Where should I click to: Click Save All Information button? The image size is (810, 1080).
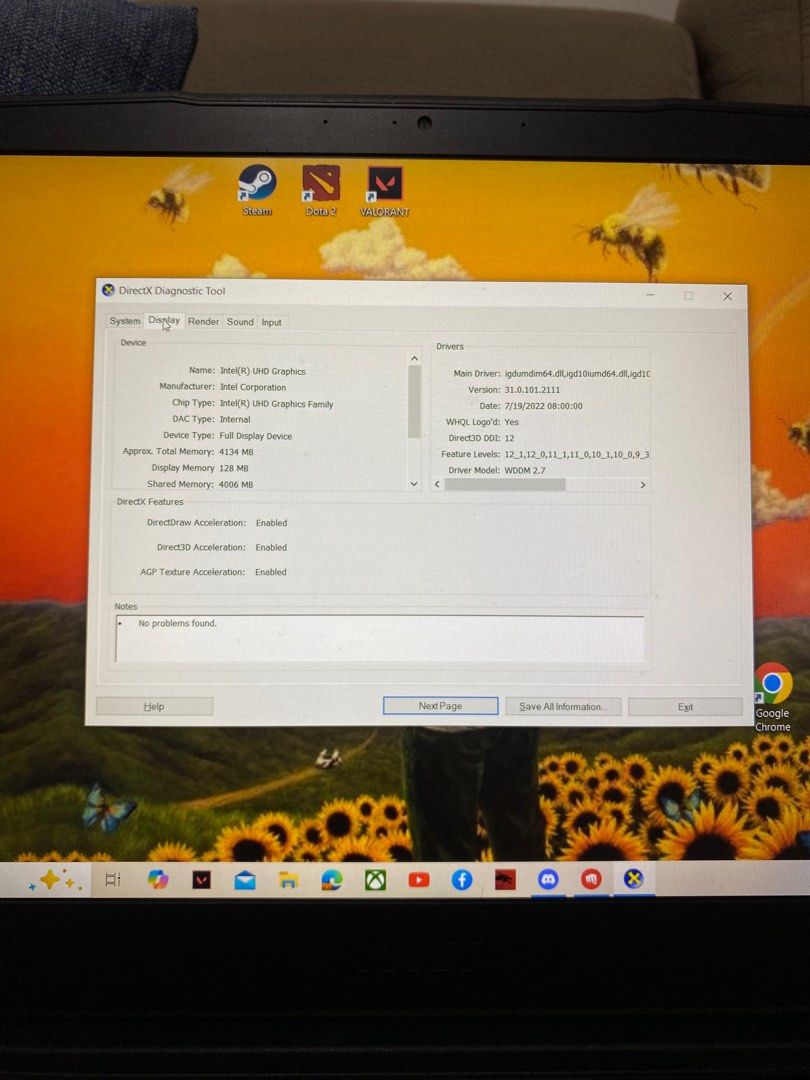563,707
